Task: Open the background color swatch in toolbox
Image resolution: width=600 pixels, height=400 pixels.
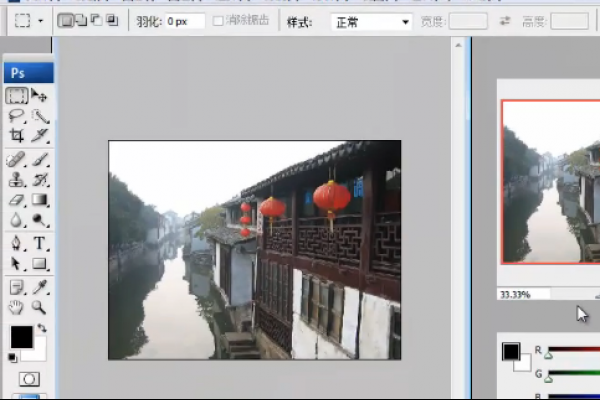Action: (38, 353)
